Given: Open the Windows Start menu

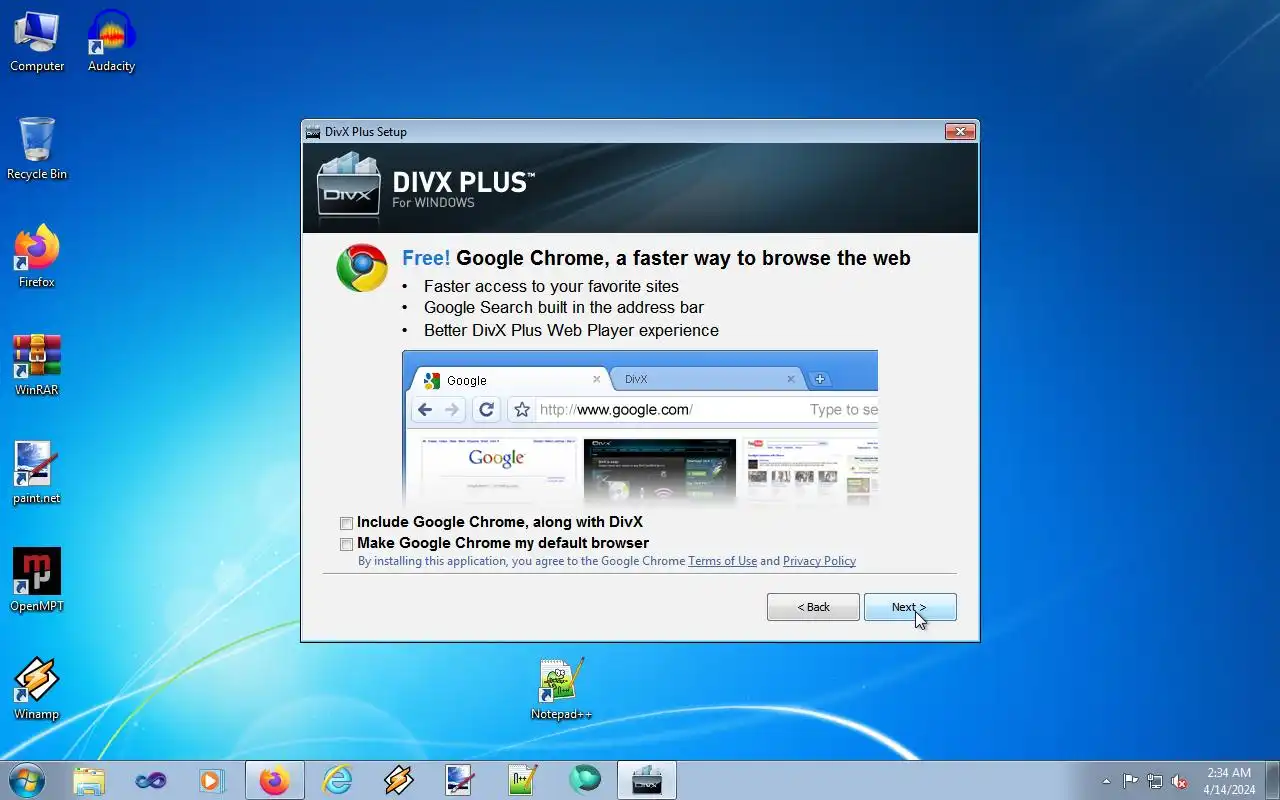Looking at the screenshot, I should (27, 780).
